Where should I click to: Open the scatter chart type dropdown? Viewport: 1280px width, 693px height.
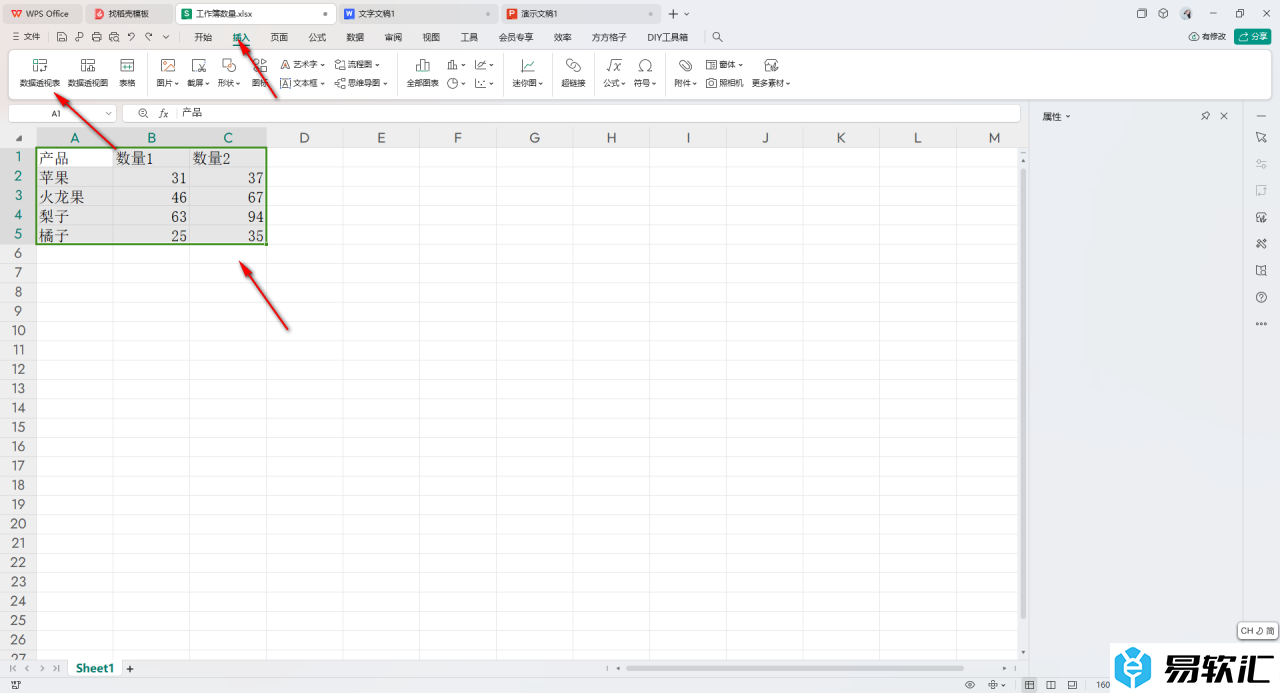(484, 83)
